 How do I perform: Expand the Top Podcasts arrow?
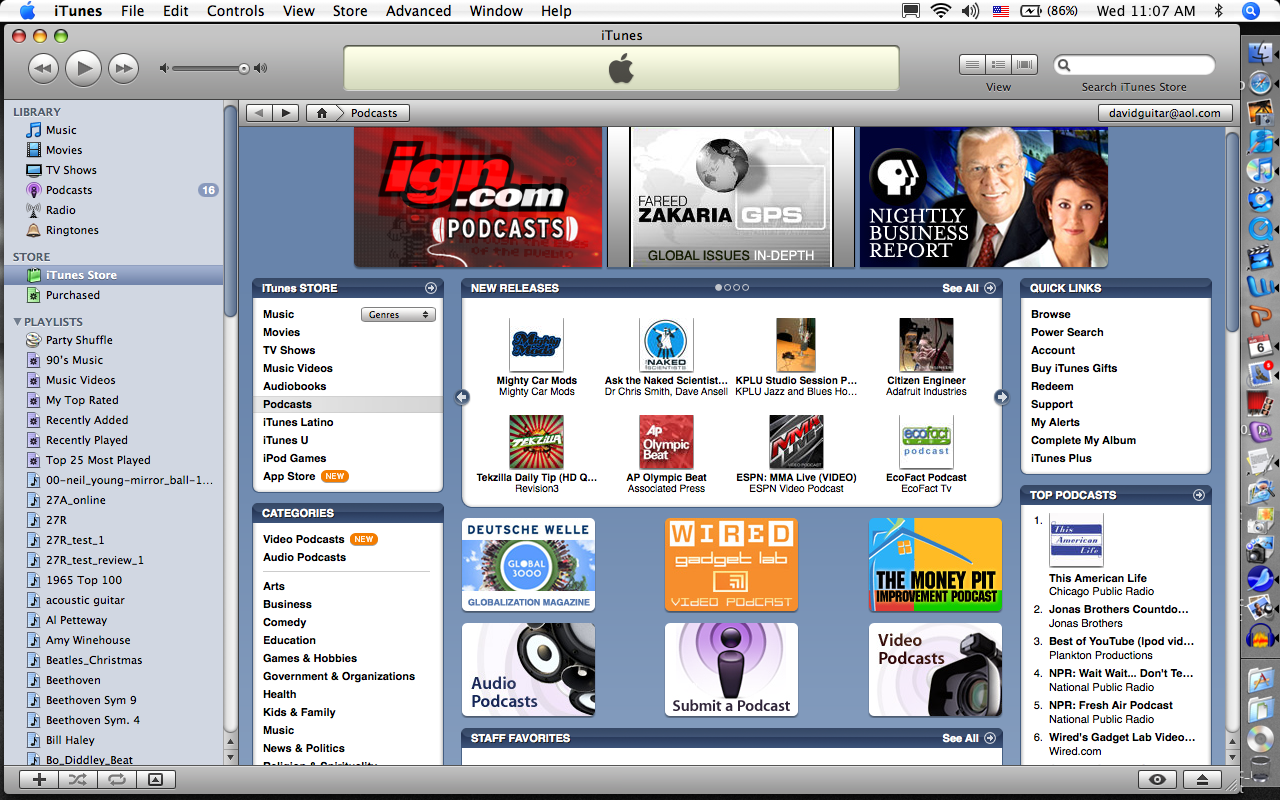(1199, 495)
